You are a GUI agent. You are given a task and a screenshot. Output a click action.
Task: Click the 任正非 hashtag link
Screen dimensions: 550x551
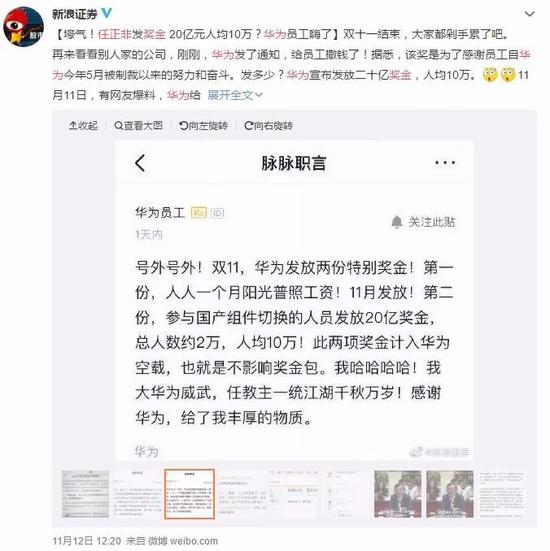[114, 34]
